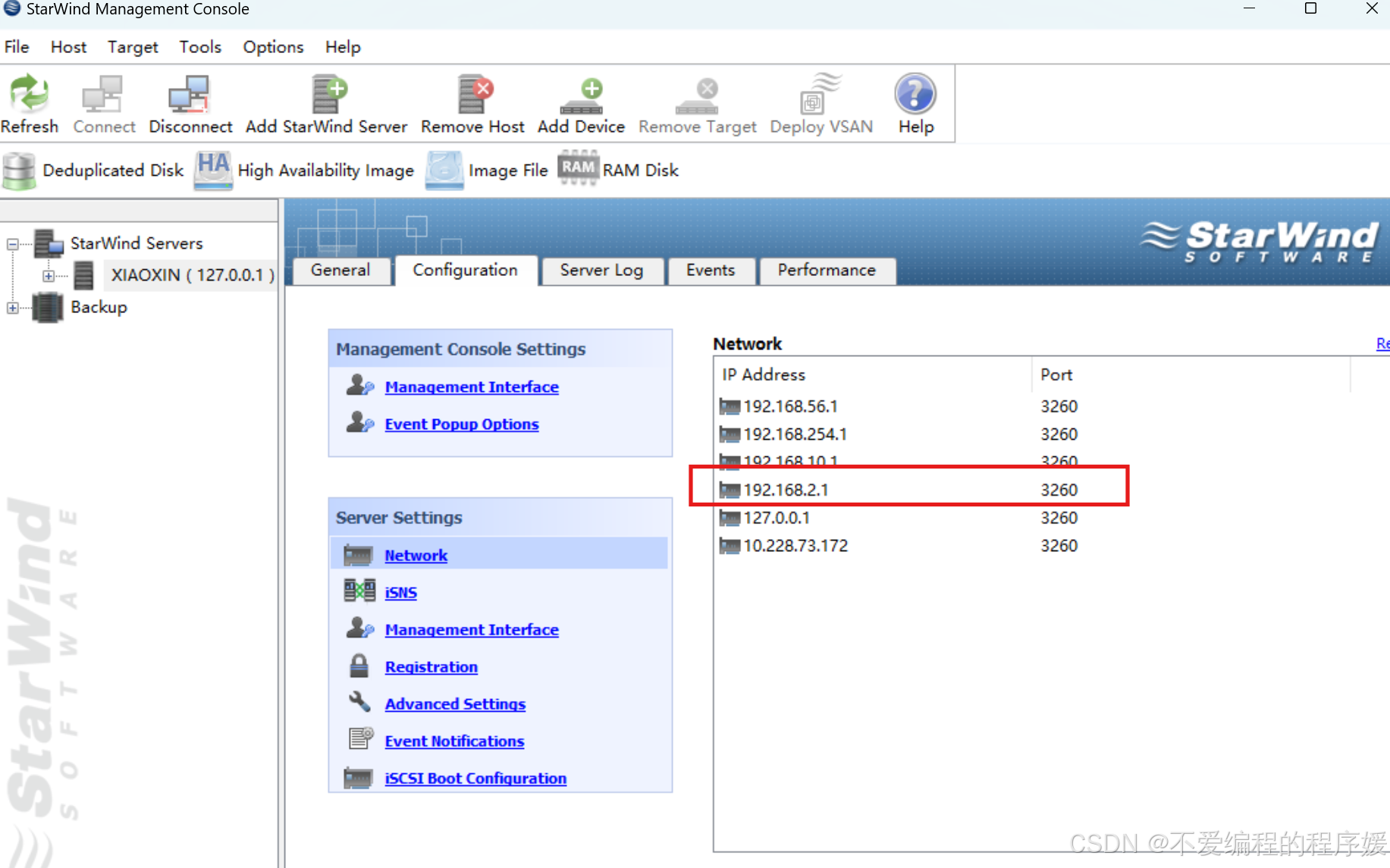
Task: Select Deduplicated Disk device type
Action: 94,171
